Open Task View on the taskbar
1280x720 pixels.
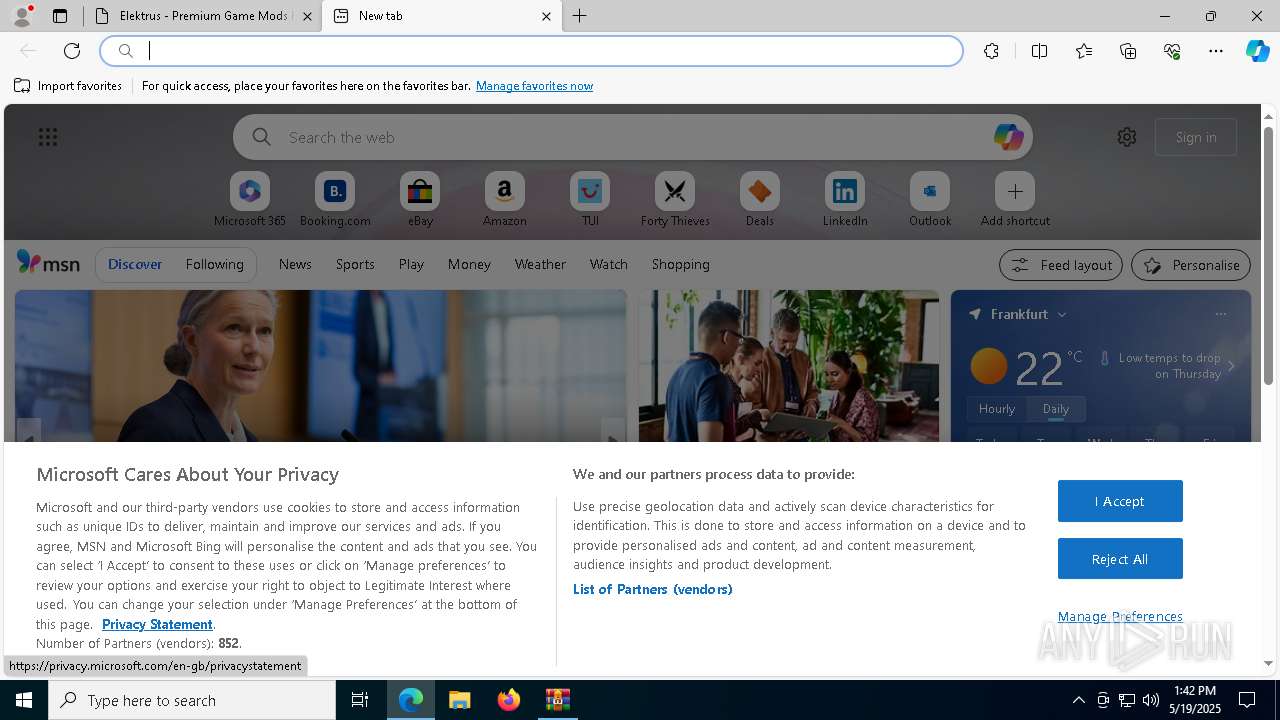tap(360, 700)
